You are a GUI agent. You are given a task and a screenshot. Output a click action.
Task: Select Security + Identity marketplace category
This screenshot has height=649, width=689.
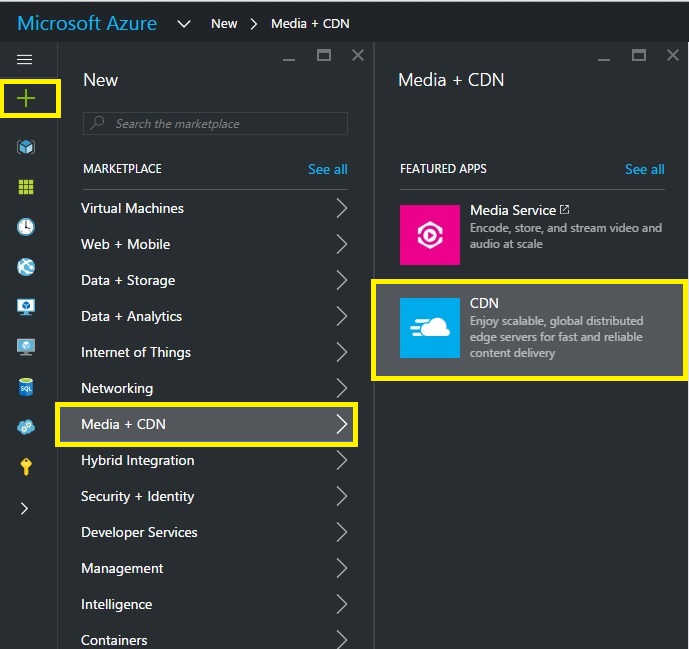(138, 496)
